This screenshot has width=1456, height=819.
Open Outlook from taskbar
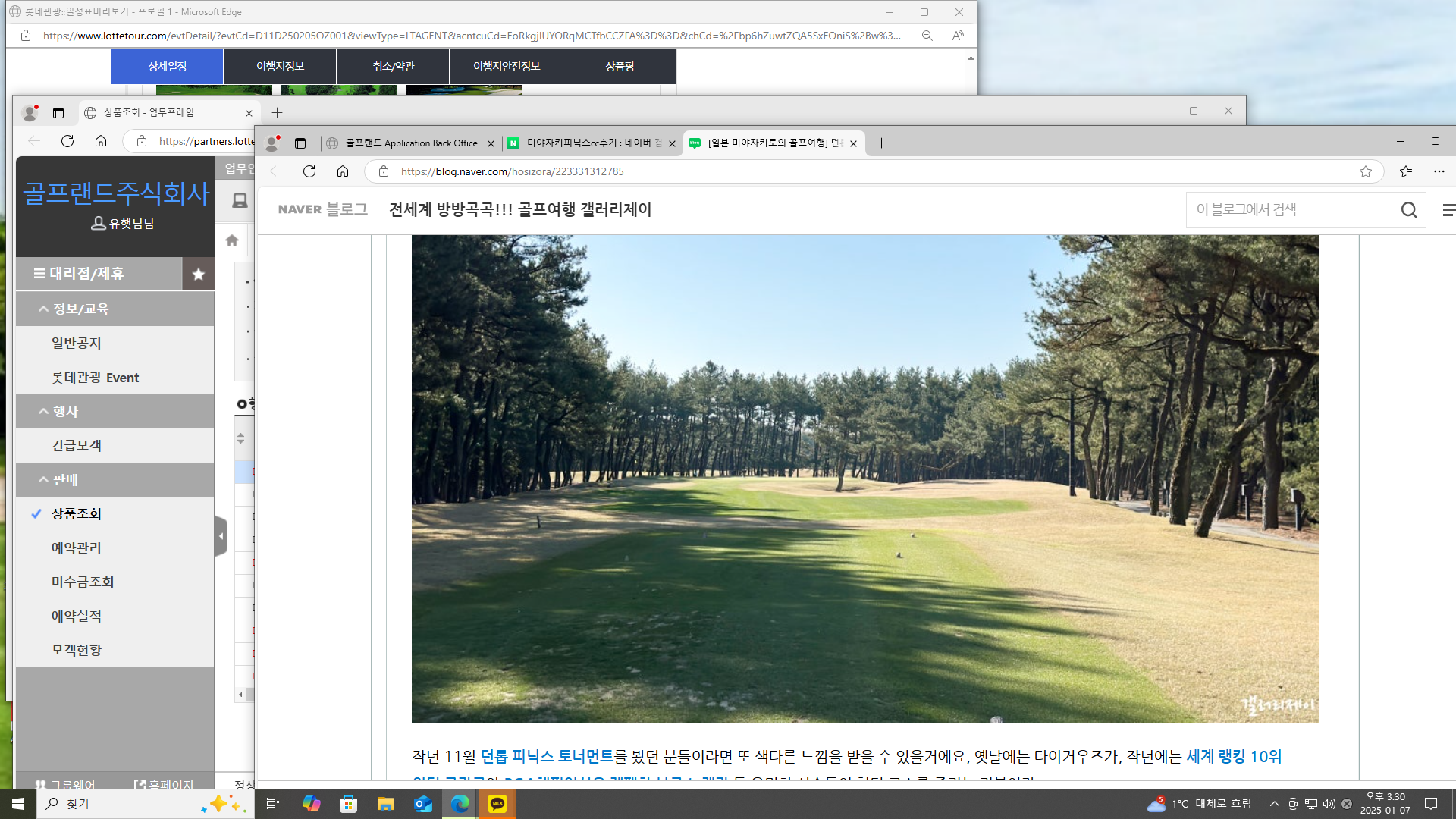tap(422, 804)
